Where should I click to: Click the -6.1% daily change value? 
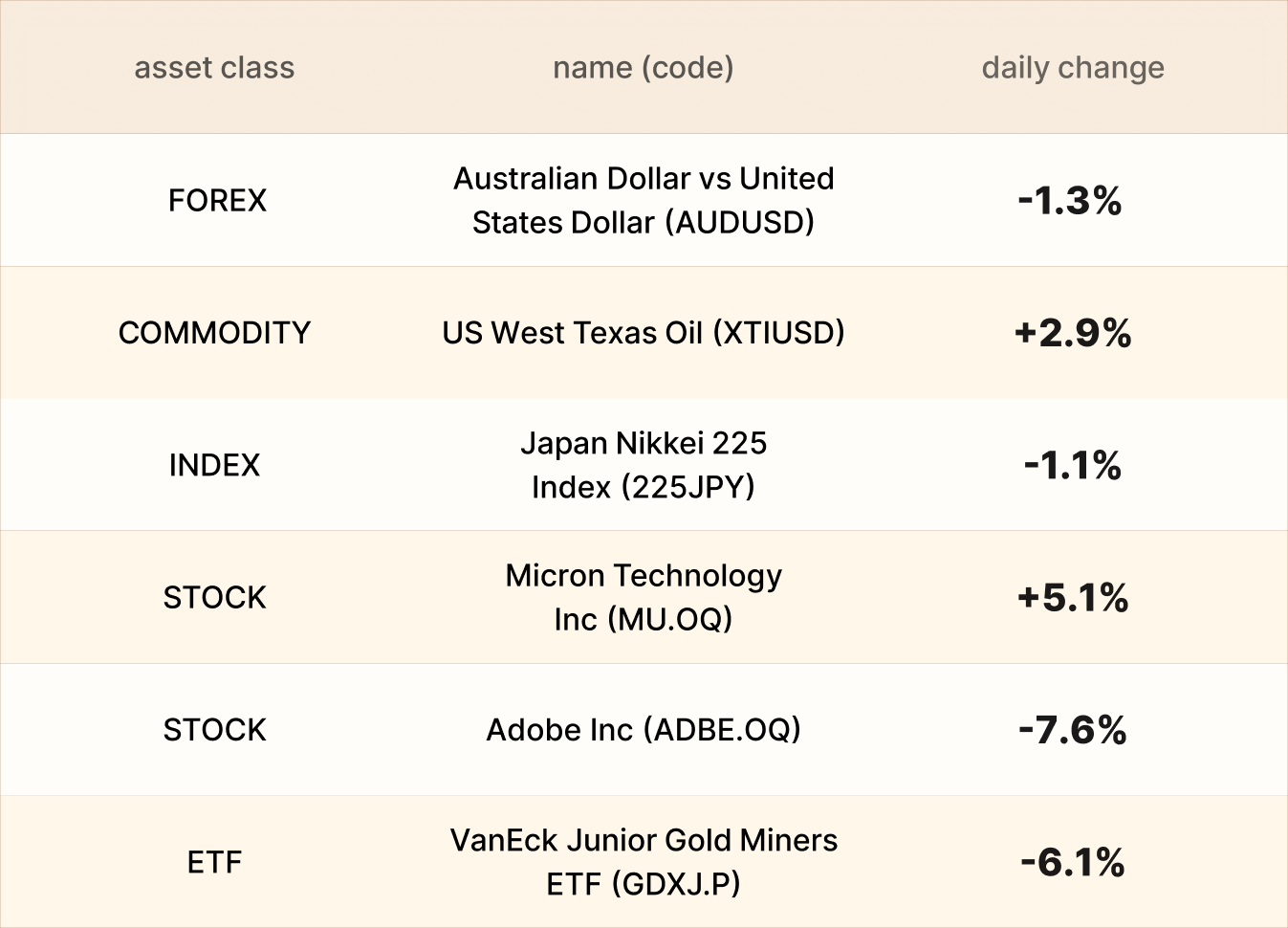[x=1072, y=862]
